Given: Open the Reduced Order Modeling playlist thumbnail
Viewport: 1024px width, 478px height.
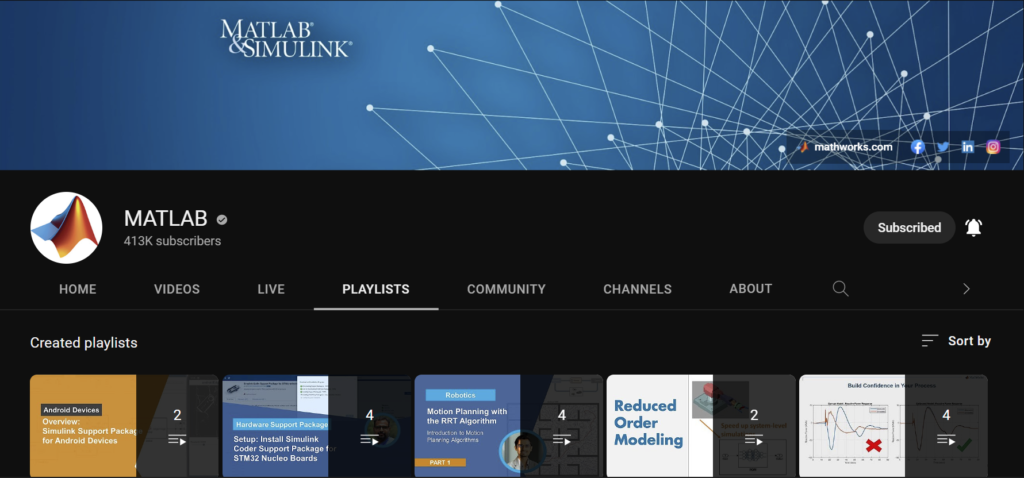Looking at the screenshot, I should coord(701,426).
